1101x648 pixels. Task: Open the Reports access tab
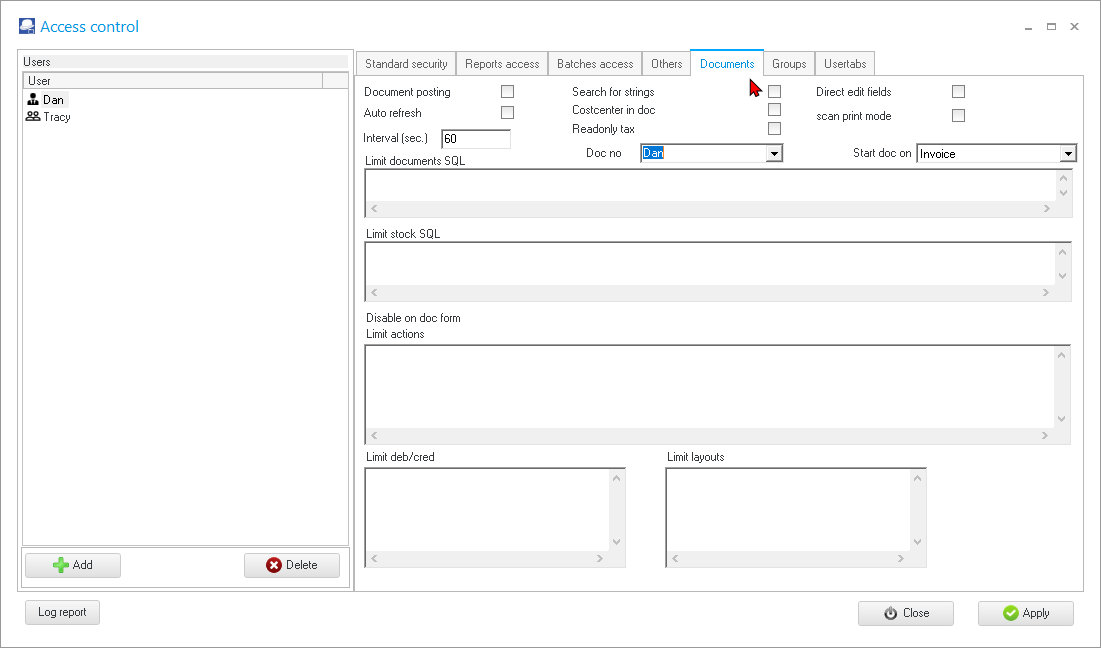[x=502, y=64]
